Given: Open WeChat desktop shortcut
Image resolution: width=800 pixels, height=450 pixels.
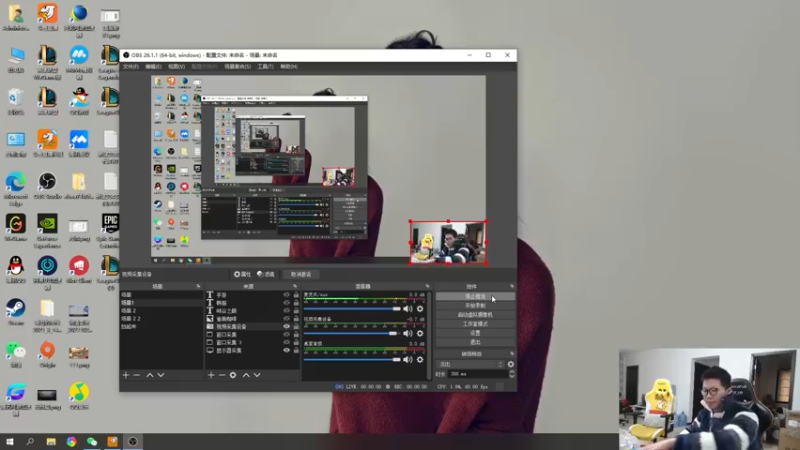Looking at the screenshot, I should click(x=16, y=355).
